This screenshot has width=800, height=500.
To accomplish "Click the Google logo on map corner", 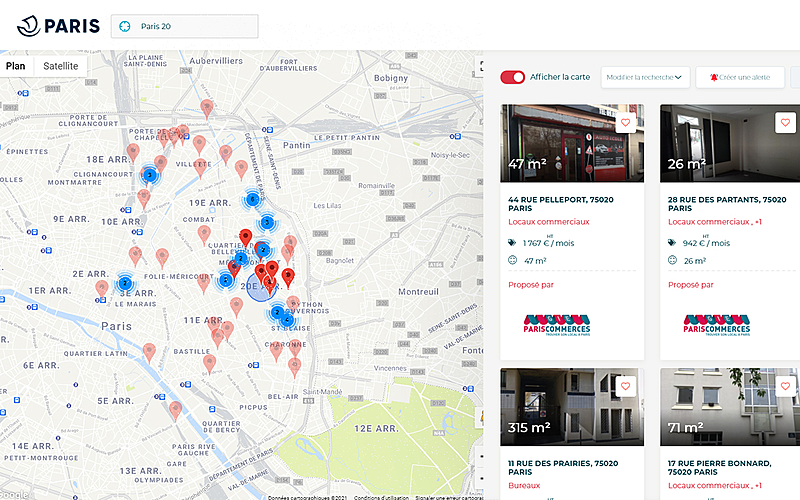I will (14, 495).
